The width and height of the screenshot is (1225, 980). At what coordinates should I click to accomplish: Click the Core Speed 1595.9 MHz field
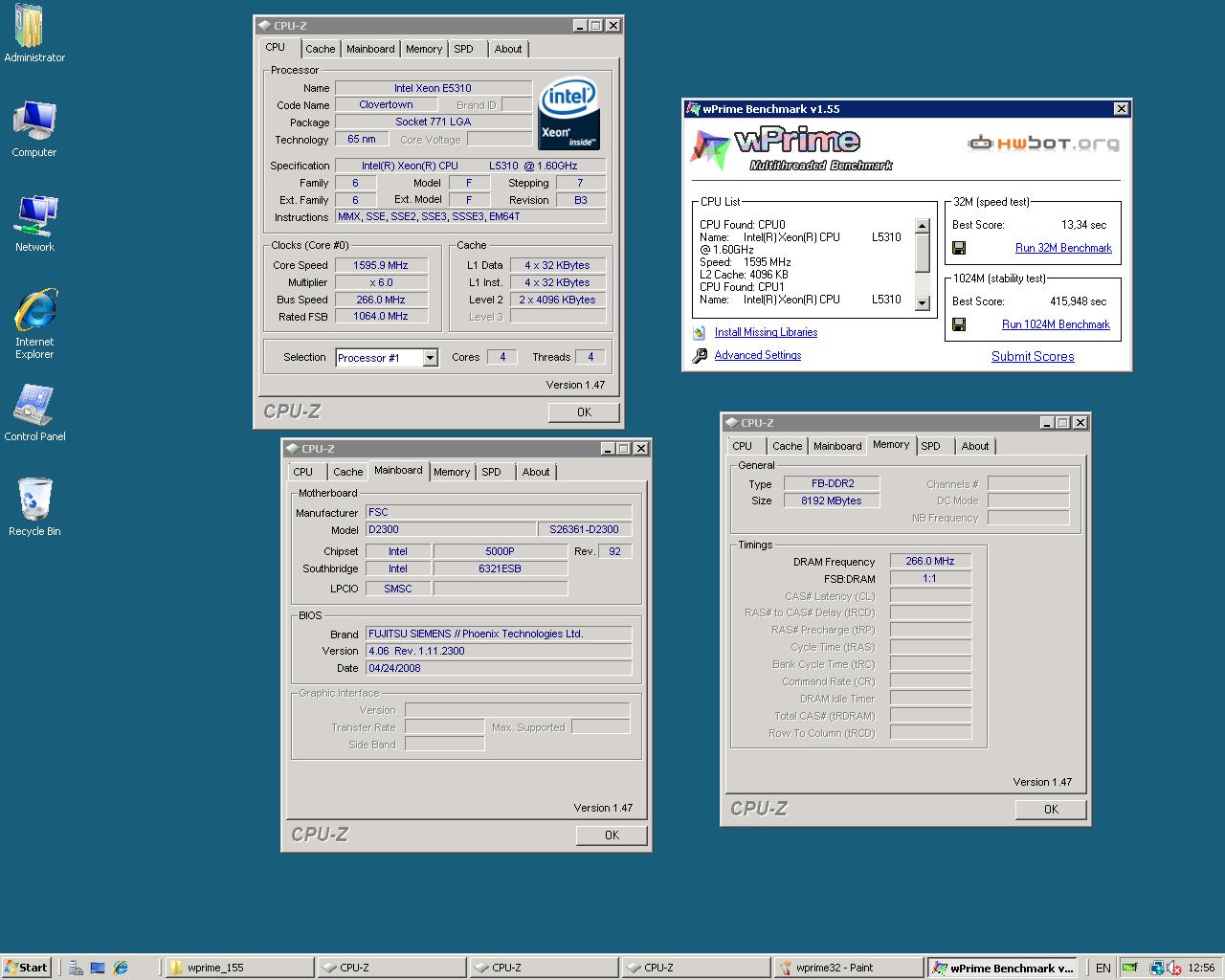click(381, 265)
